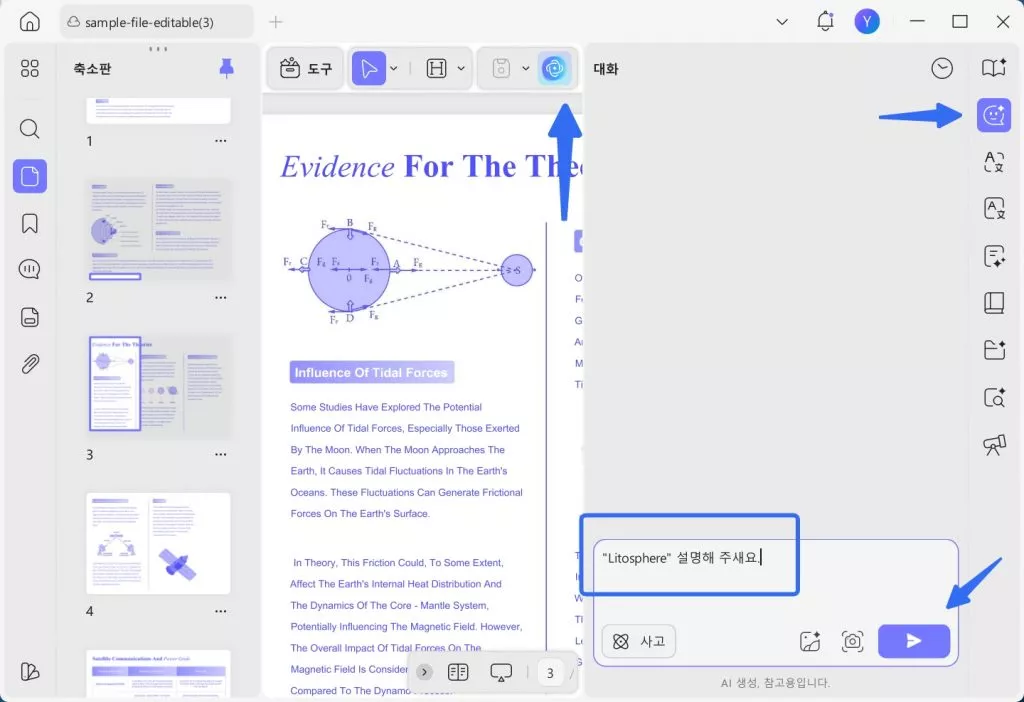The image size is (1024, 702).
Task: Open the book icon in right sidebar
Action: click(x=994, y=303)
